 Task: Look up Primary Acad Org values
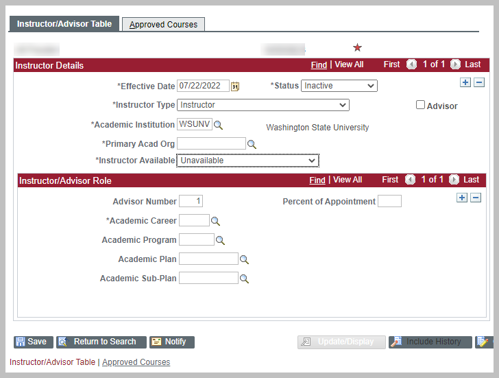click(x=252, y=144)
